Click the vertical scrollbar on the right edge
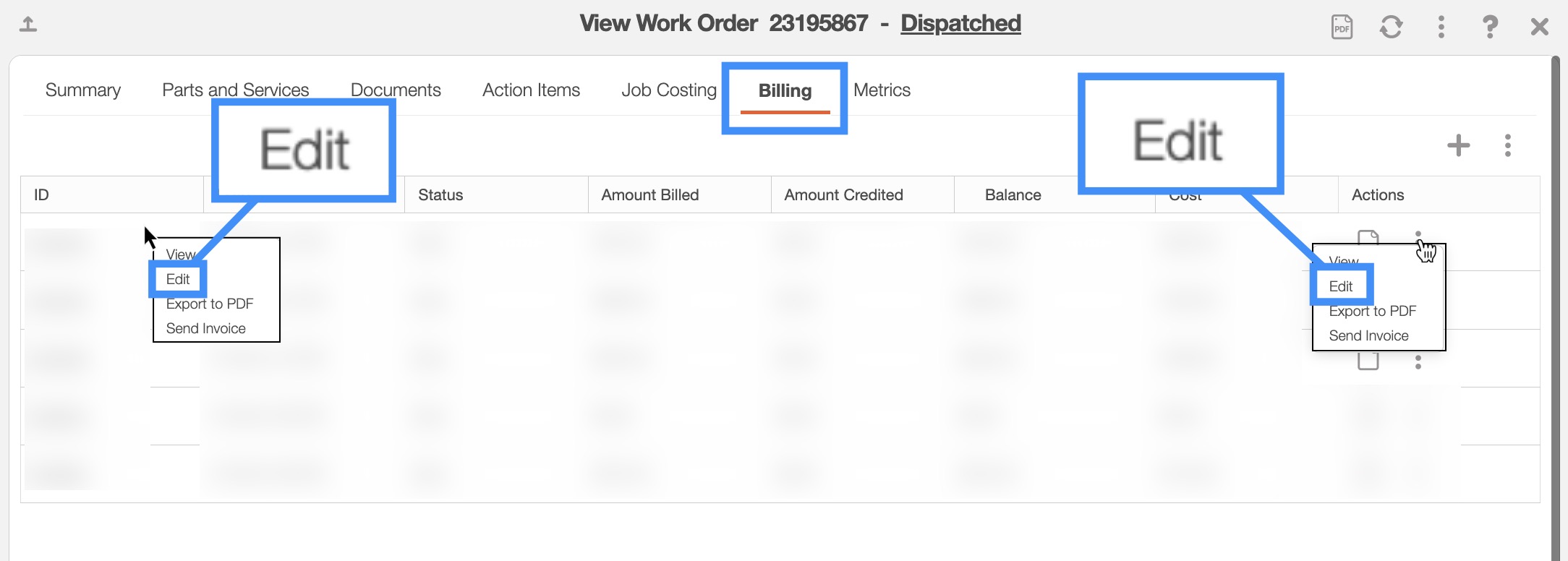The image size is (1568, 561). pos(1555,289)
